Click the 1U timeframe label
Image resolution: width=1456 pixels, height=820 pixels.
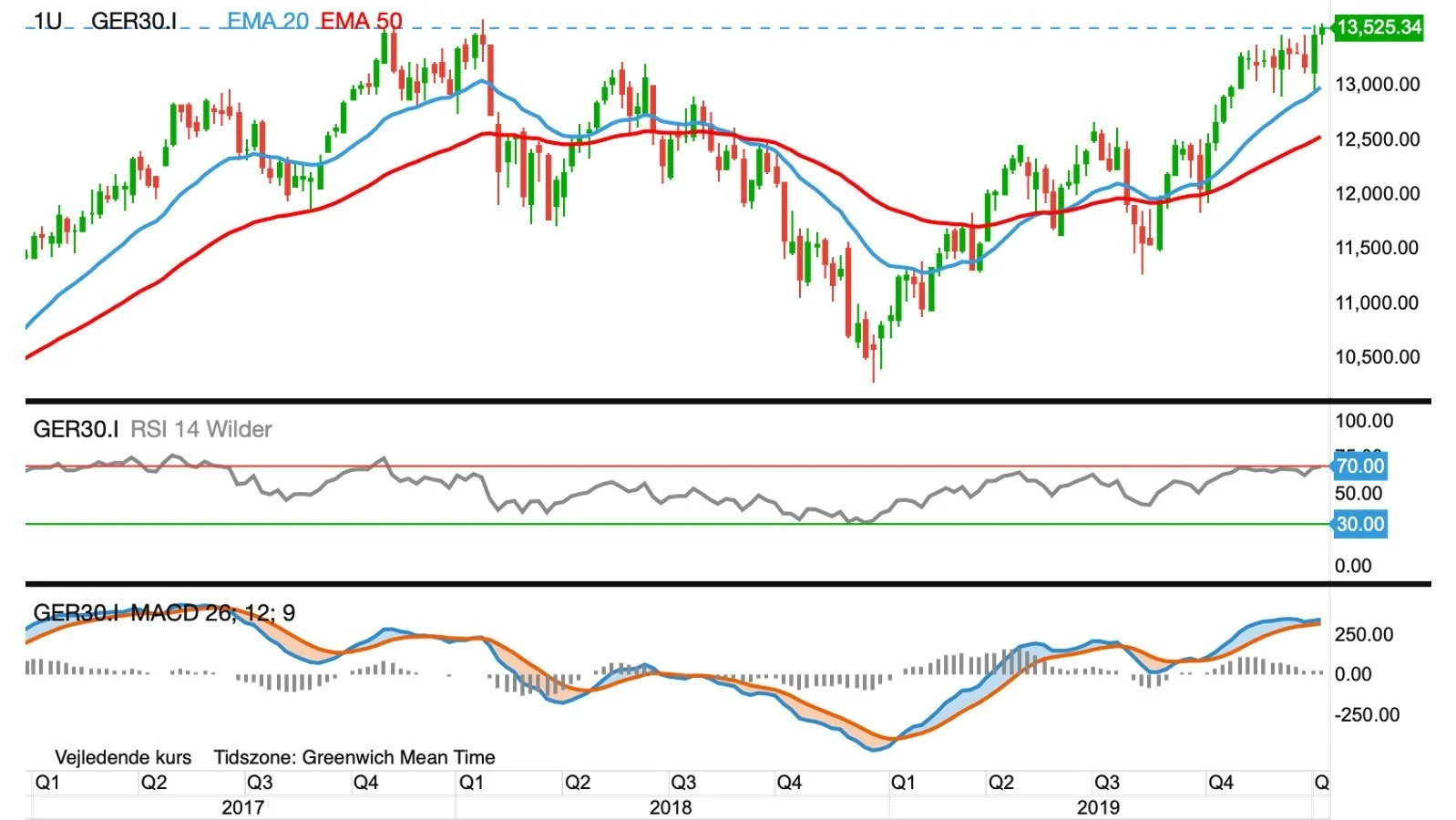(x=47, y=20)
